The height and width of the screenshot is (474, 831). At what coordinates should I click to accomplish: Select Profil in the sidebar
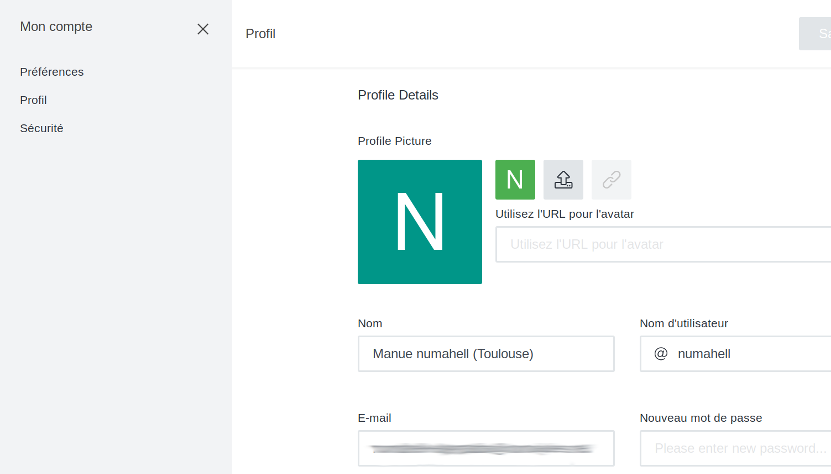34,100
